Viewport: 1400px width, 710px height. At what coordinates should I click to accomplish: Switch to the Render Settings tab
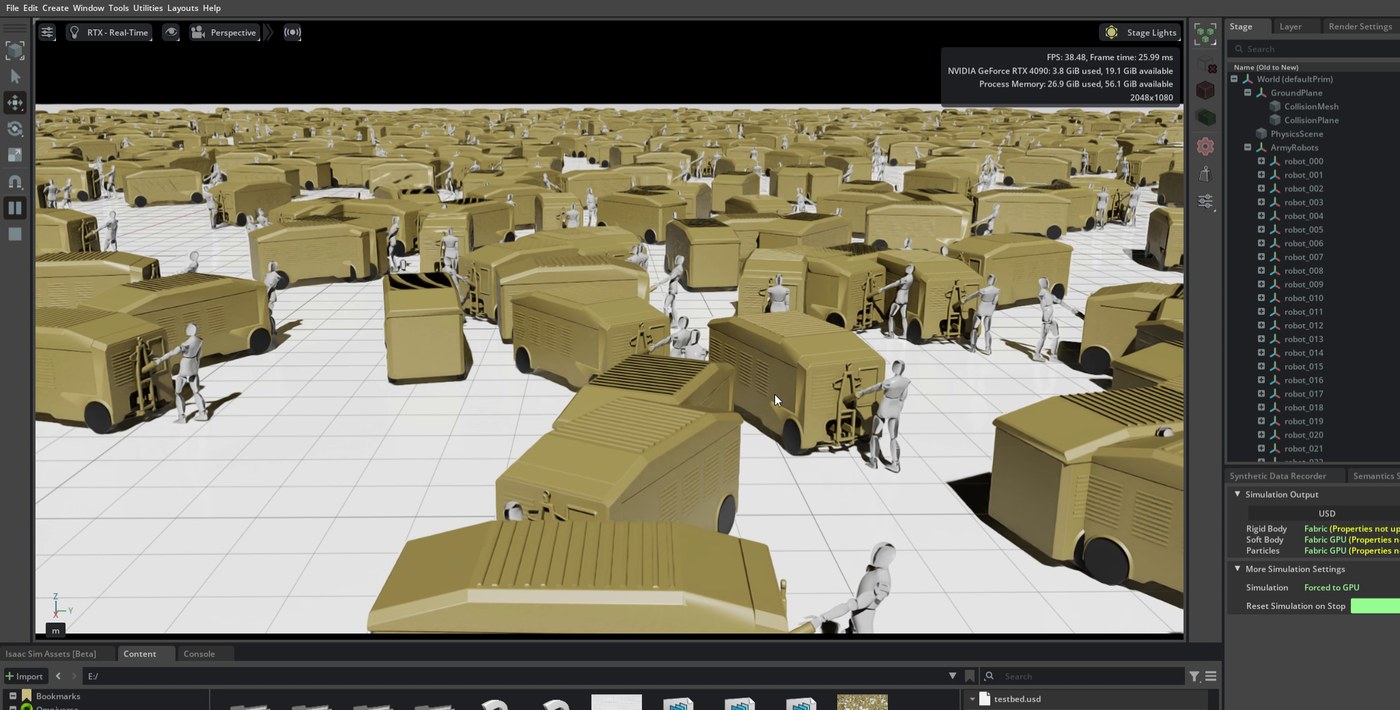click(x=1359, y=27)
